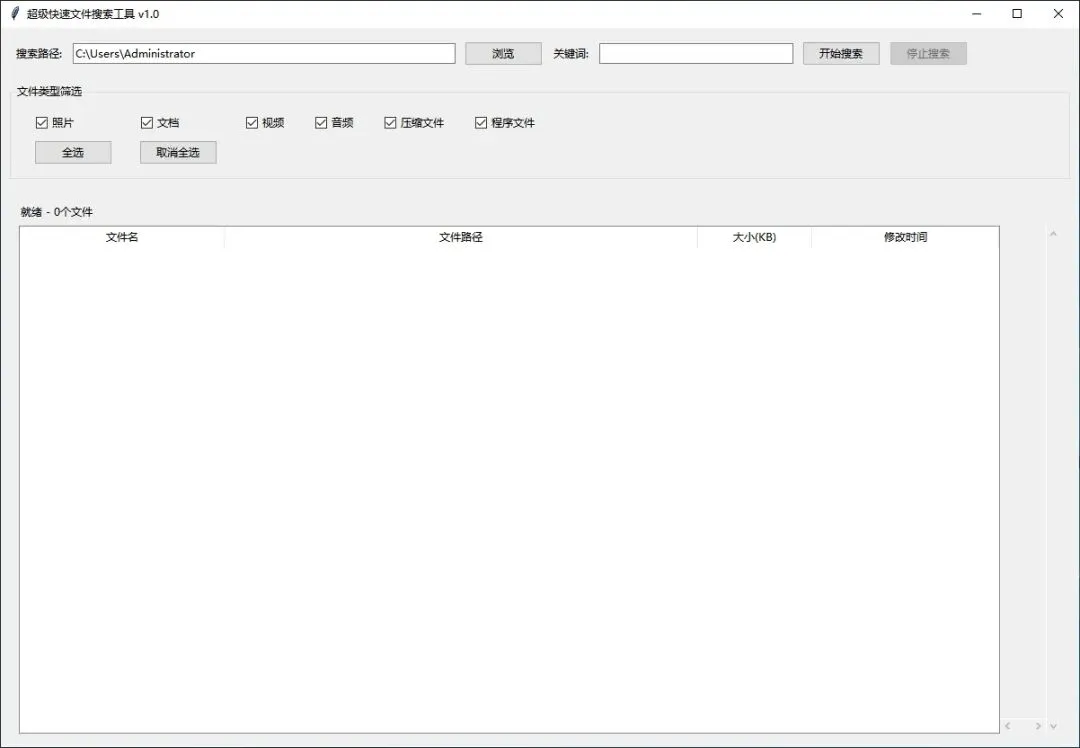1080x748 pixels.
Task: Click the horizontal scrollbar right arrow
Action: click(x=1038, y=726)
